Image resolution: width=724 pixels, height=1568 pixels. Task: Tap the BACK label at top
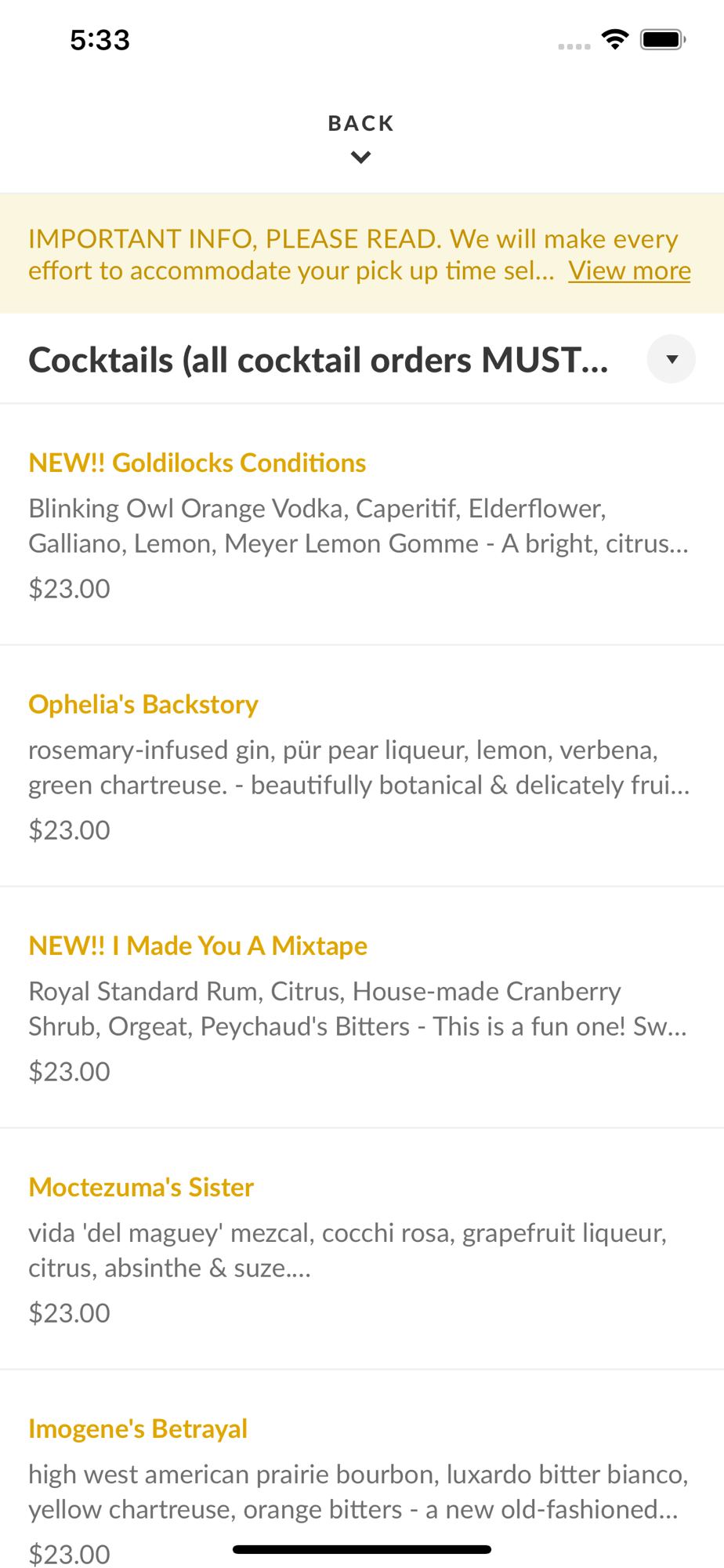[361, 123]
